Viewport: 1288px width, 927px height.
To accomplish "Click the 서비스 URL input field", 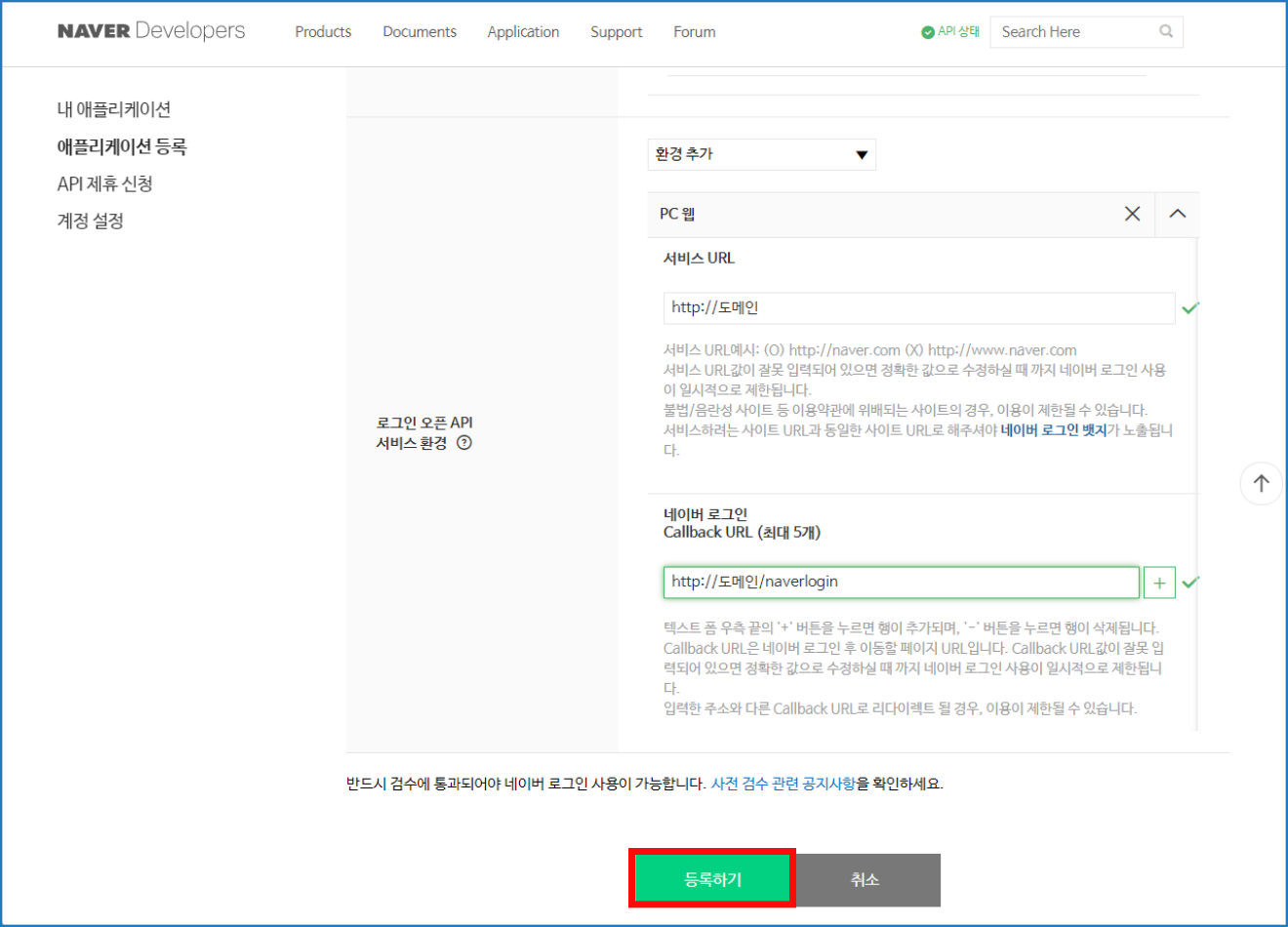I will (x=918, y=307).
